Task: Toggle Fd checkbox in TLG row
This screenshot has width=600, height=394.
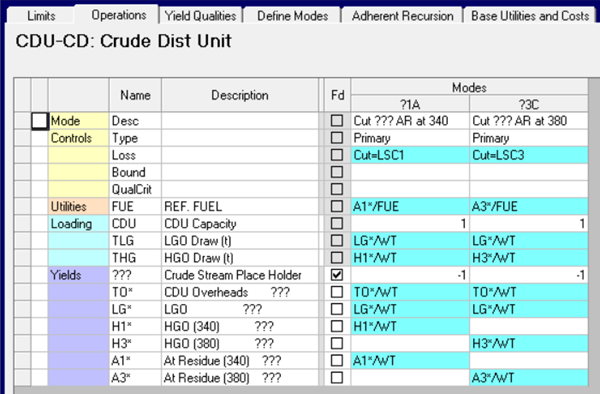Action: pos(337,241)
